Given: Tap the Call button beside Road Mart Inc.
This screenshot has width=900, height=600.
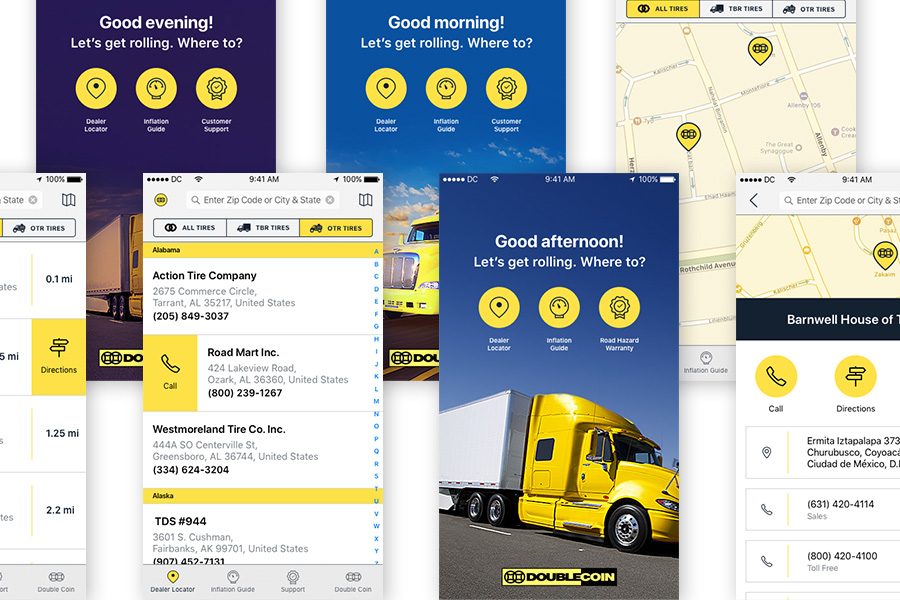Looking at the screenshot, I should coord(170,373).
